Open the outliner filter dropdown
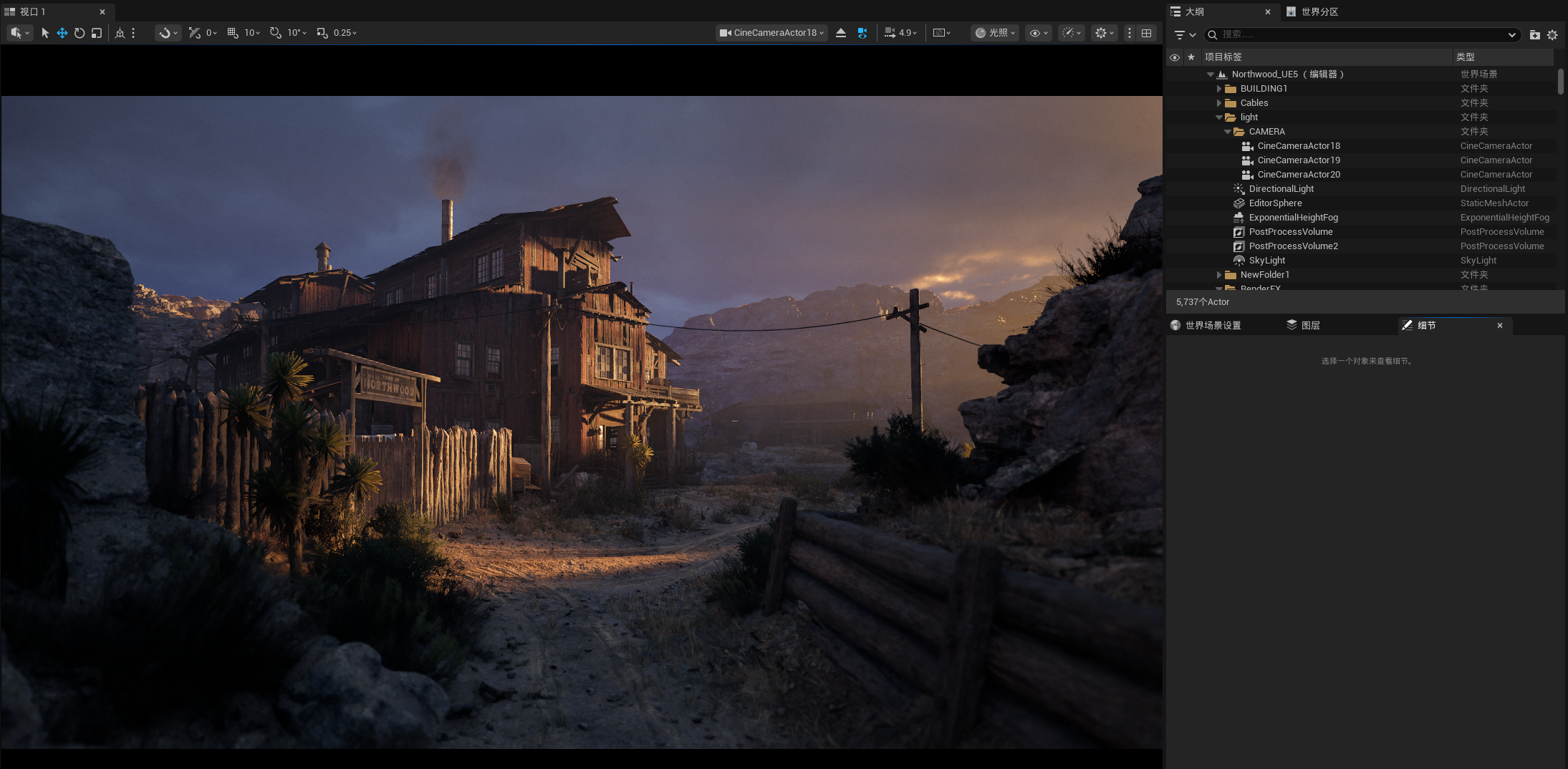 pyautogui.click(x=1185, y=34)
